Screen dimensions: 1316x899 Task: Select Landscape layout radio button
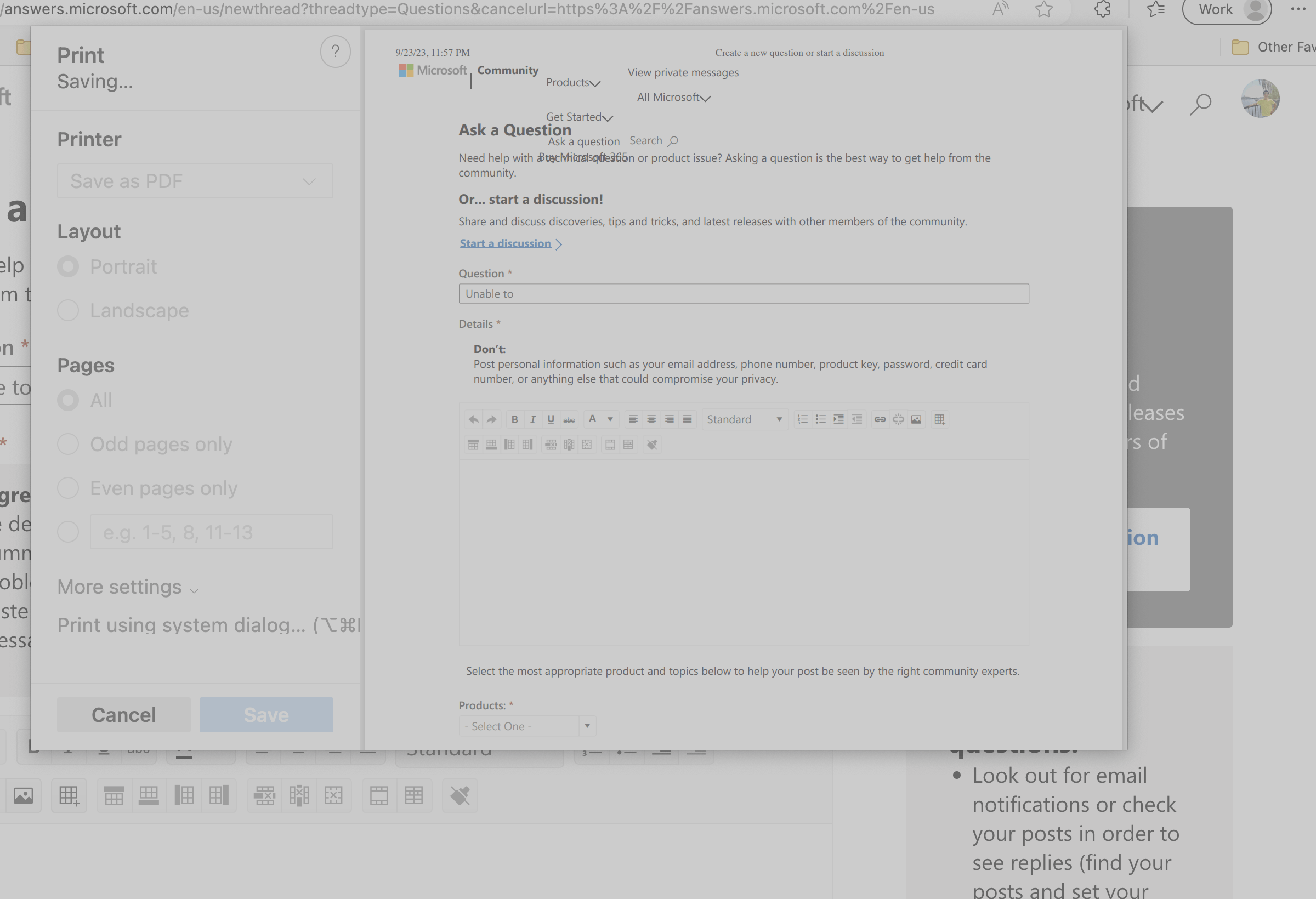coord(68,310)
